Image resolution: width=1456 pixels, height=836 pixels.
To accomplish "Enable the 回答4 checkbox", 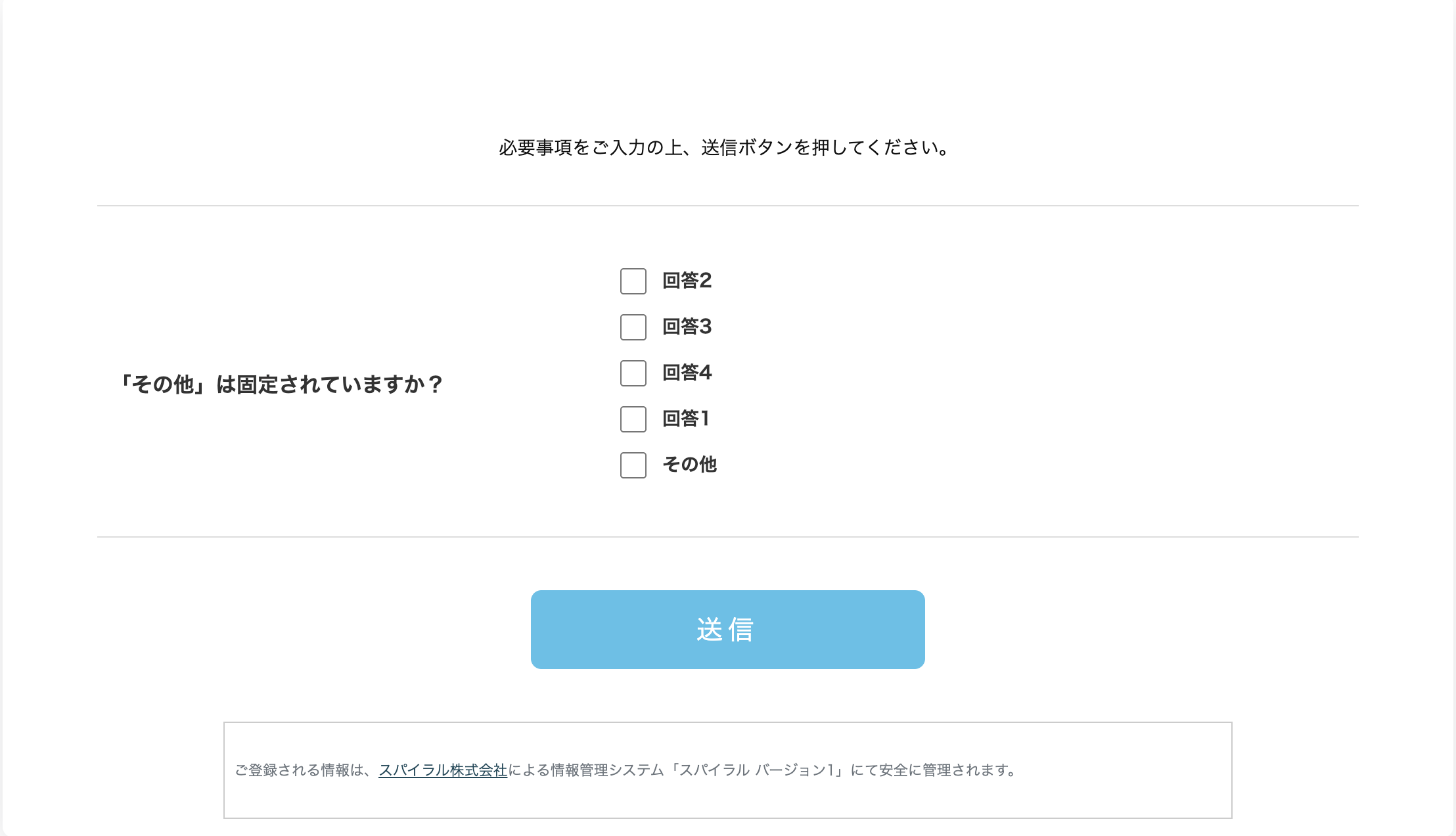I will tap(633, 373).
